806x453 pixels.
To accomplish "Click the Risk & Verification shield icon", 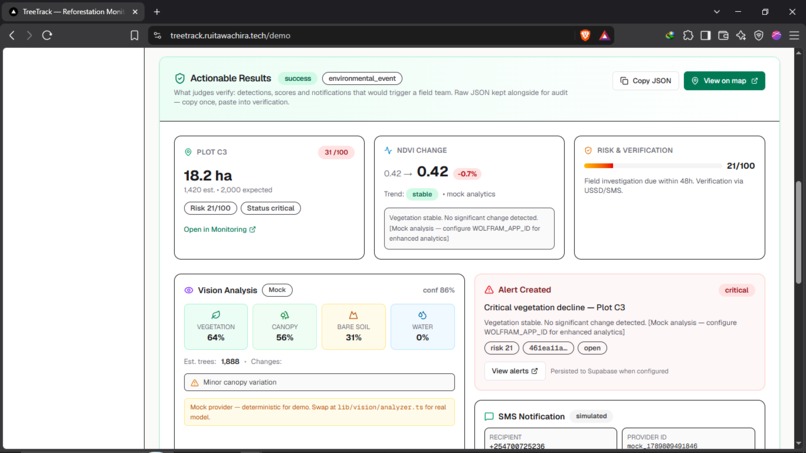I will pyautogui.click(x=588, y=150).
